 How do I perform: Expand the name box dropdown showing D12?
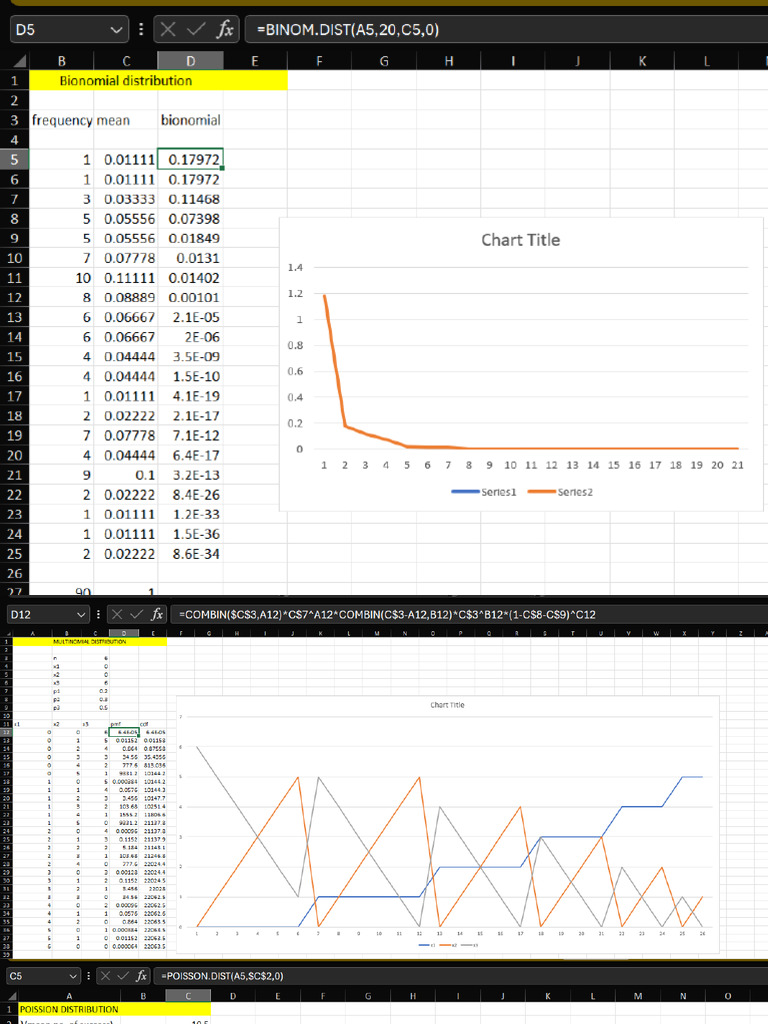(x=81, y=615)
